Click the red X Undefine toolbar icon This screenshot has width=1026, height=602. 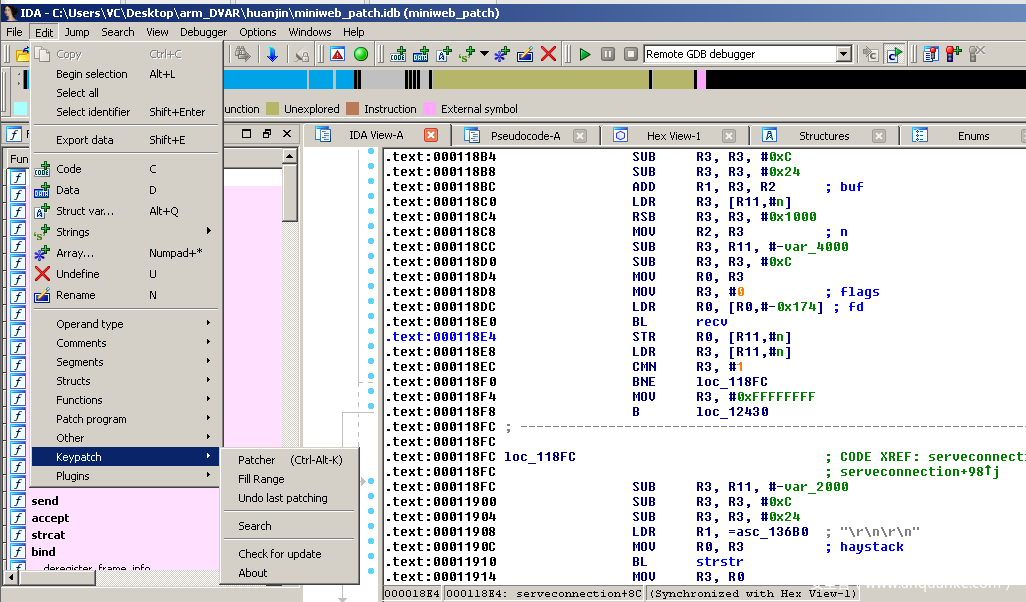(548, 54)
